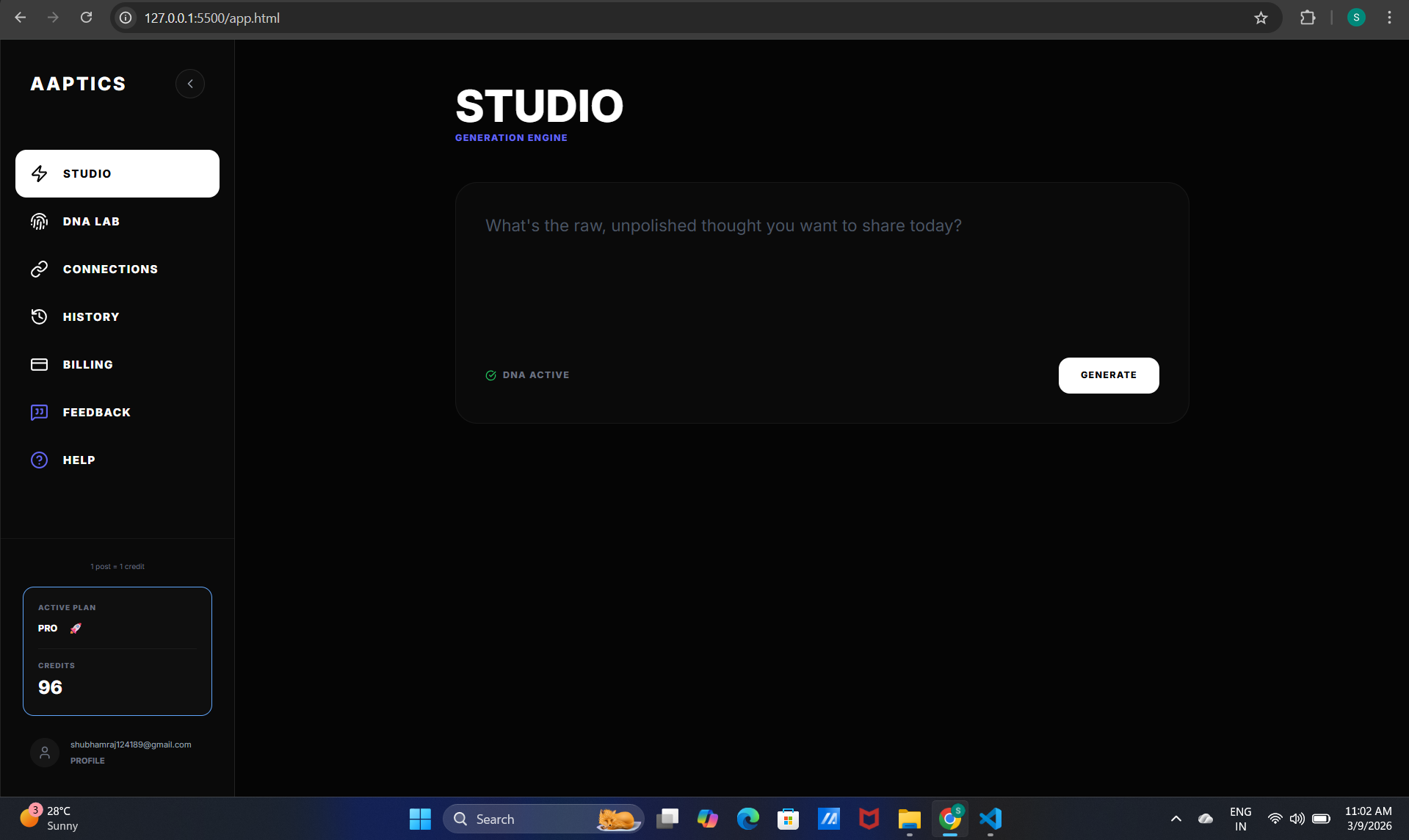Click the browser forward arrow
Screen dimensions: 1409x840
(53, 18)
